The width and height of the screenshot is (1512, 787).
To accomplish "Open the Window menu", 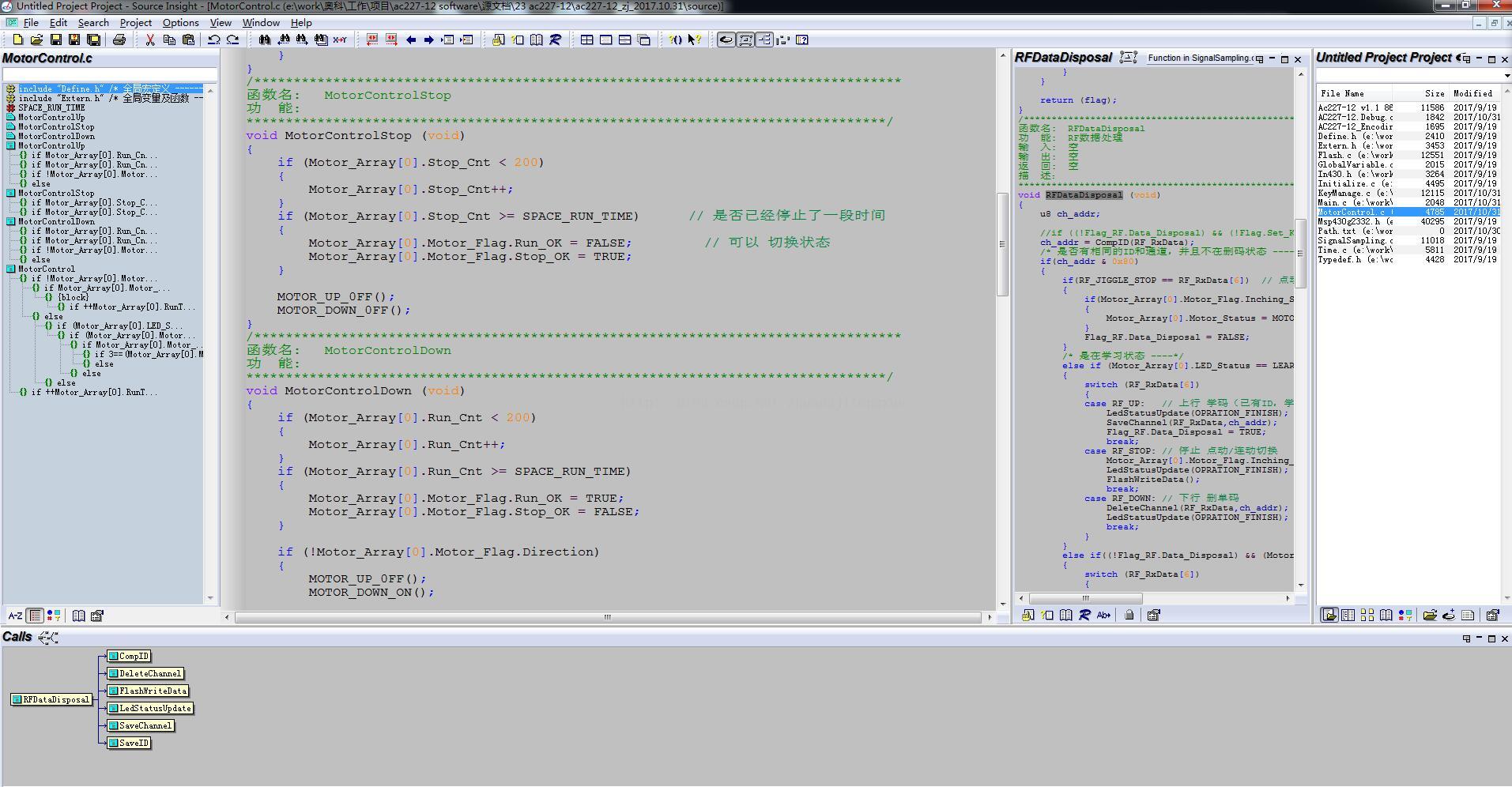I will tap(261, 23).
